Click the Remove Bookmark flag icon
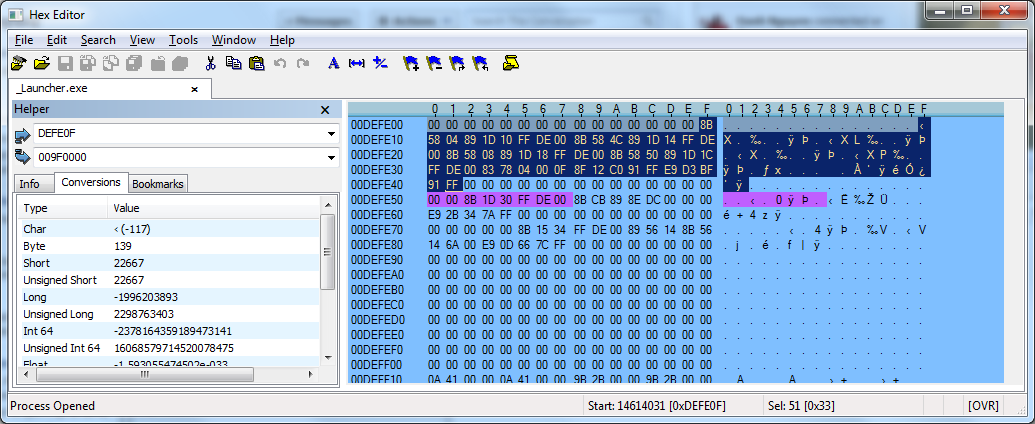Image resolution: width=1035 pixels, height=424 pixels. pyautogui.click(x=434, y=64)
